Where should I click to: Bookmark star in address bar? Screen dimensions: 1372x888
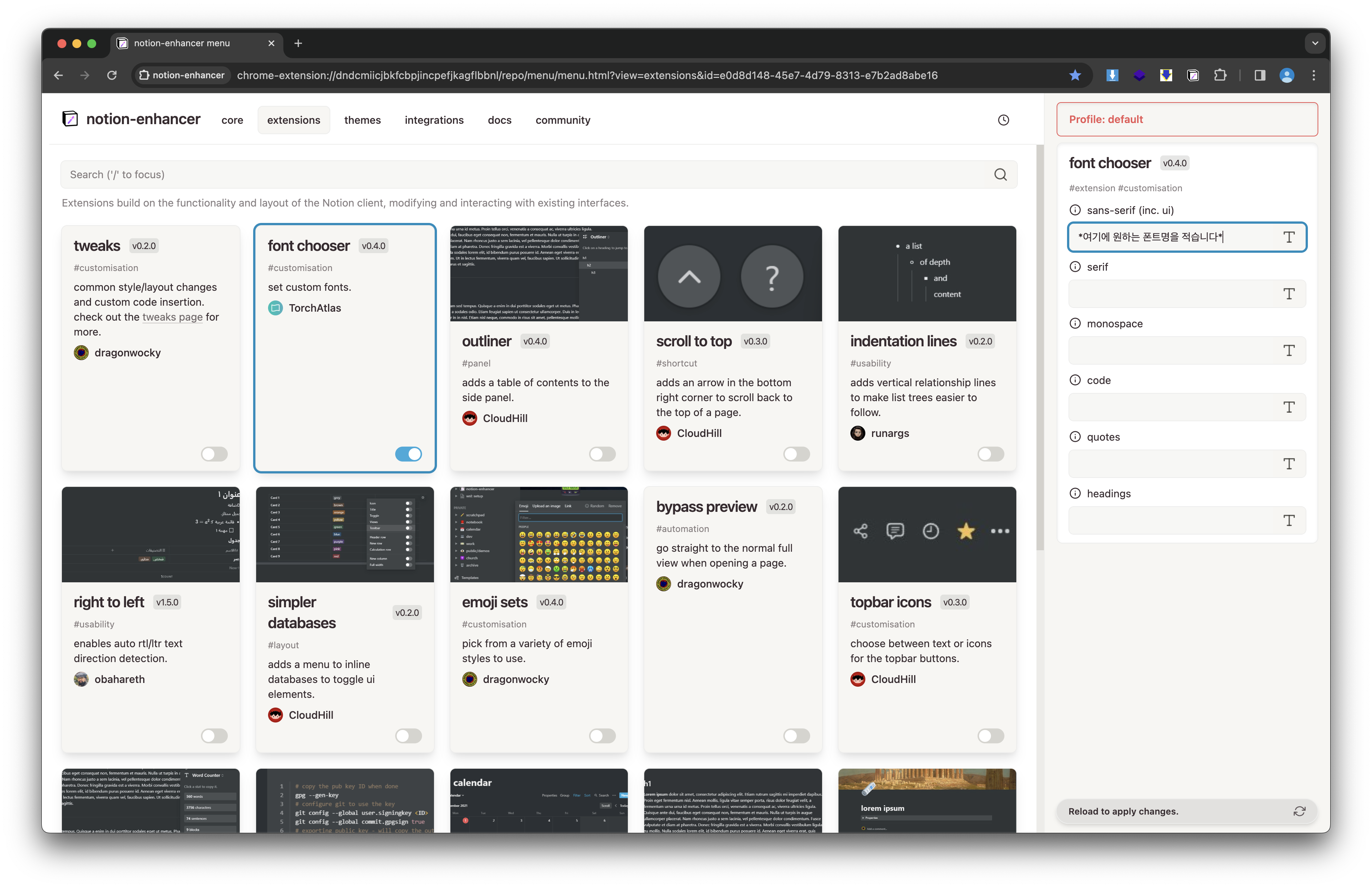[1074, 75]
